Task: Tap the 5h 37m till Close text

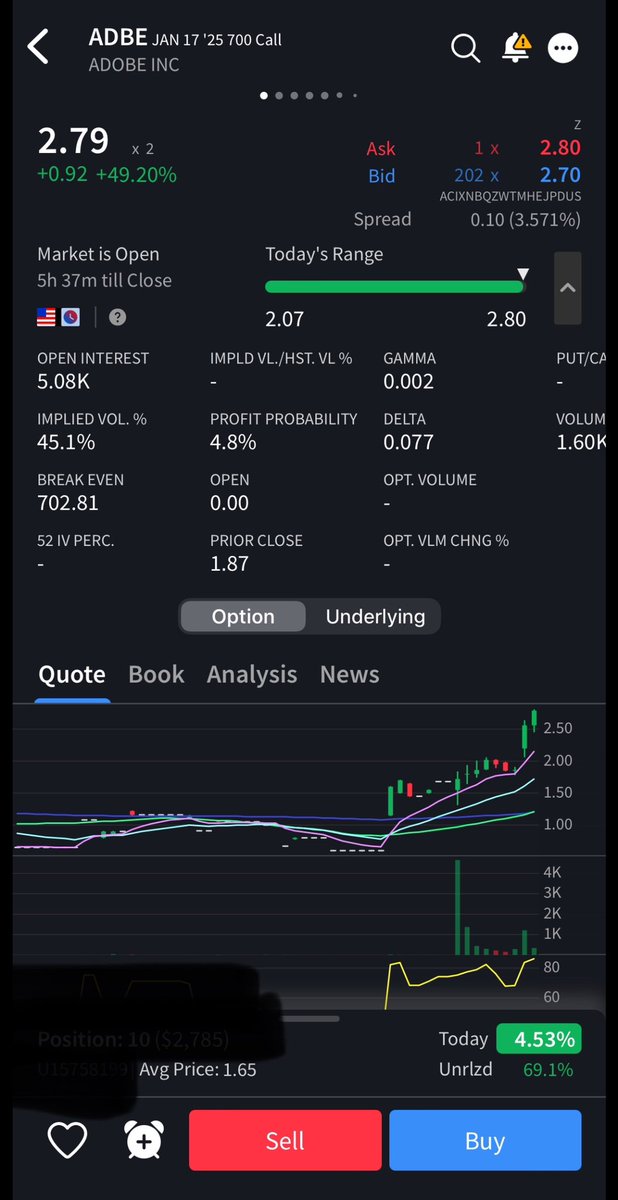Action: pos(104,280)
